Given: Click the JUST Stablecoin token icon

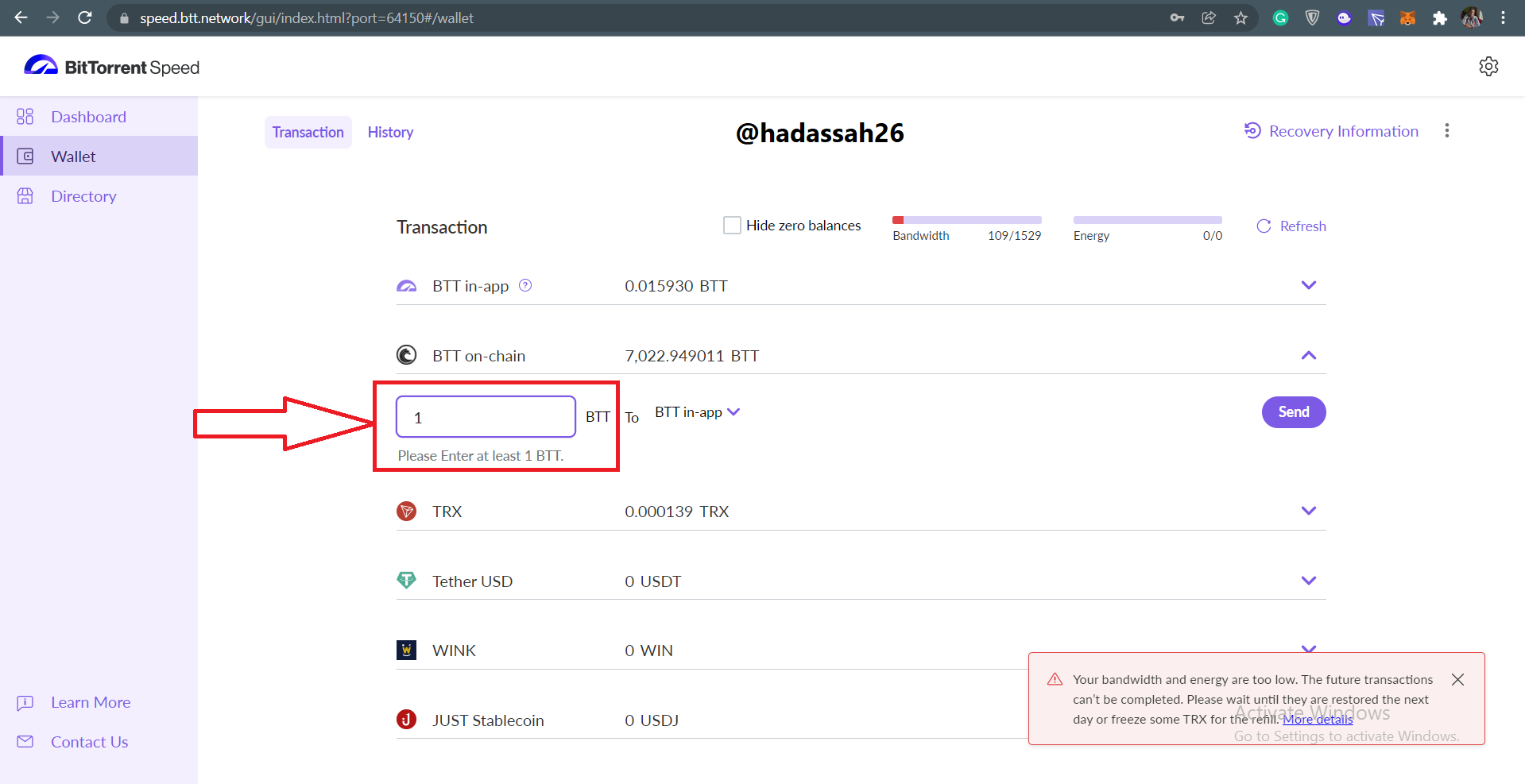Looking at the screenshot, I should (x=406, y=720).
